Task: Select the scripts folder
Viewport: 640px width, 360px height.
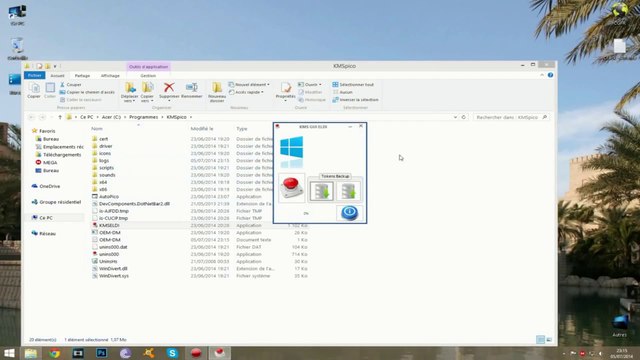Action: [103, 168]
